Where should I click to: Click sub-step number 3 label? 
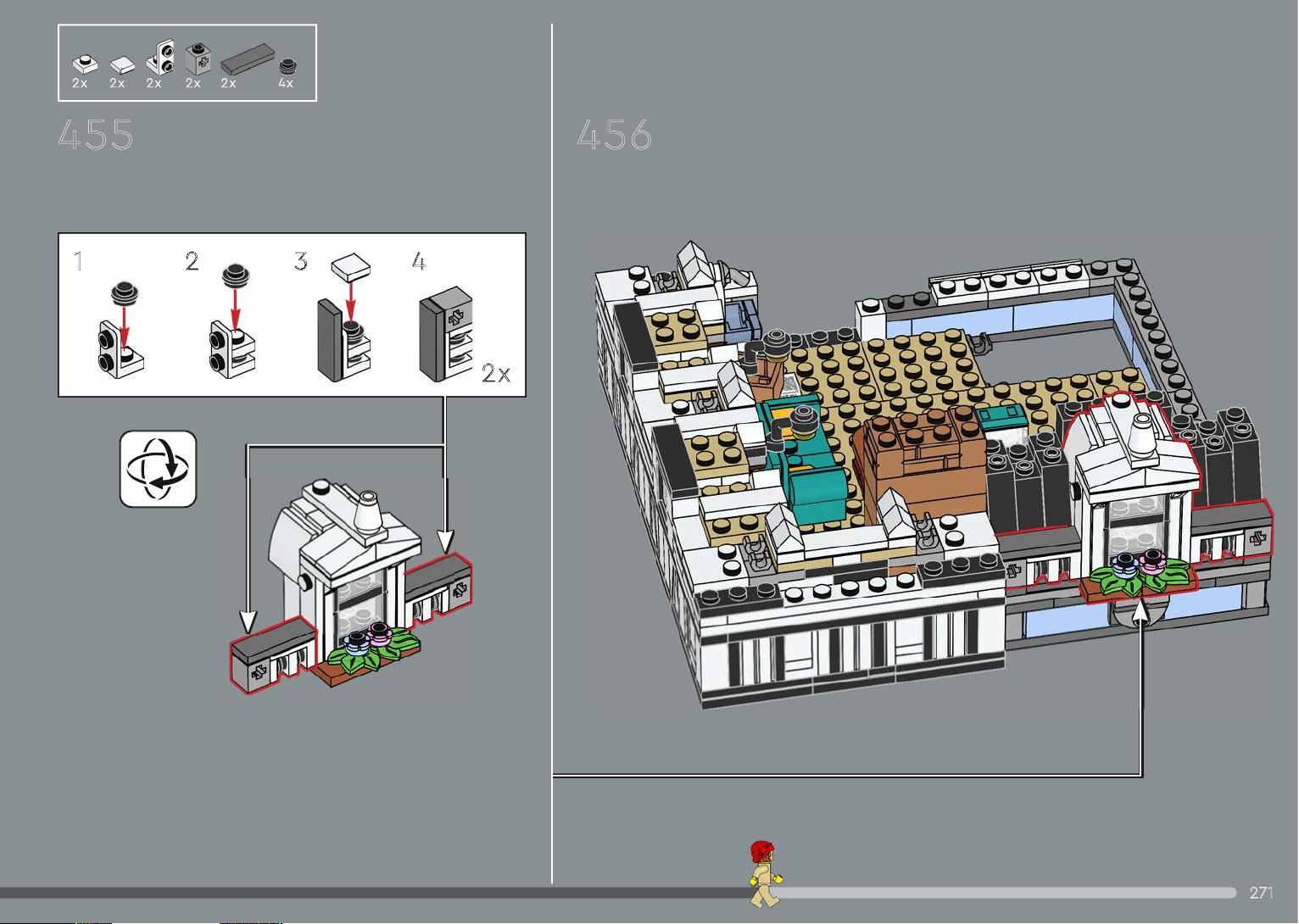click(301, 261)
